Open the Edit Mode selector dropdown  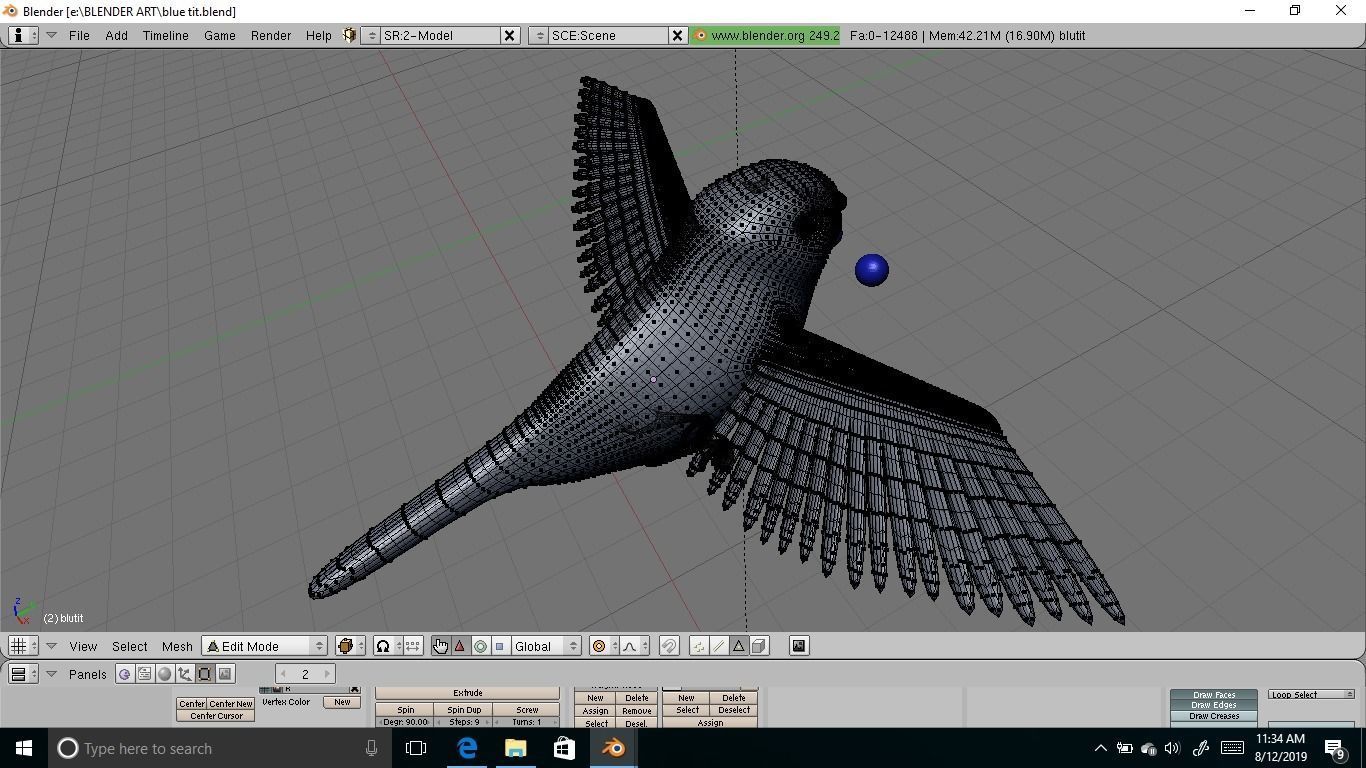[x=265, y=646]
